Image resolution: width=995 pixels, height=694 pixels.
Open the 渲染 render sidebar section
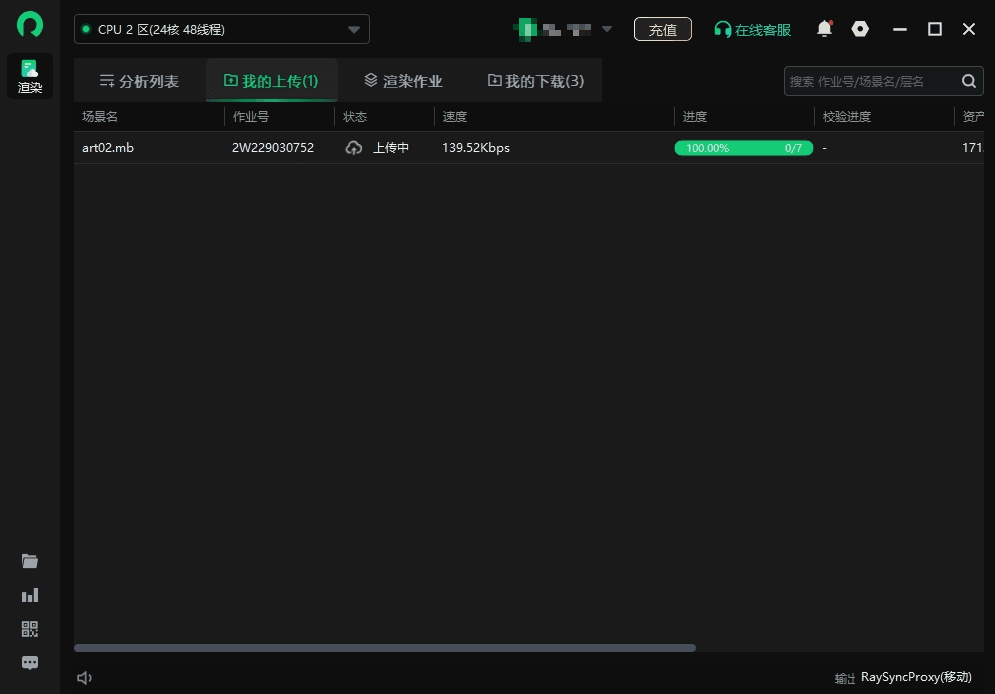click(30, 77)
